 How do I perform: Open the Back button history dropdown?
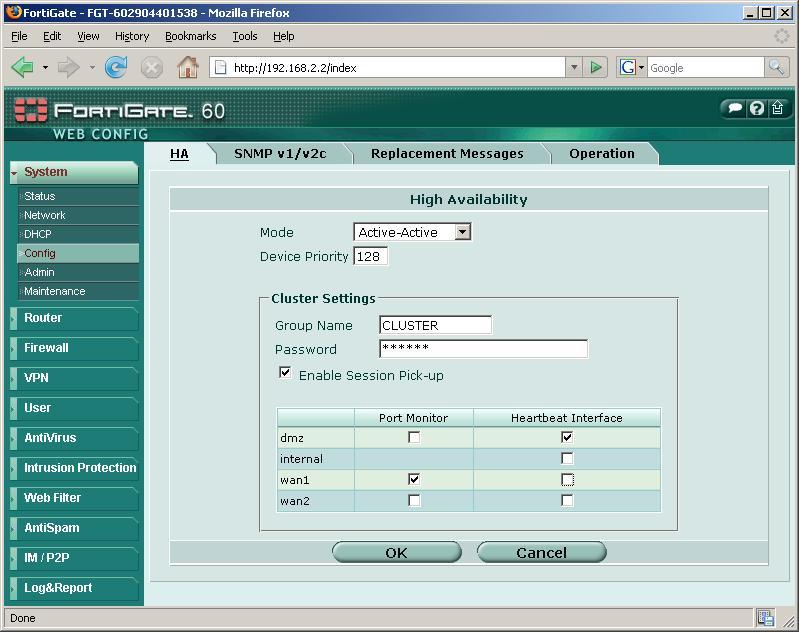[45, 67]
